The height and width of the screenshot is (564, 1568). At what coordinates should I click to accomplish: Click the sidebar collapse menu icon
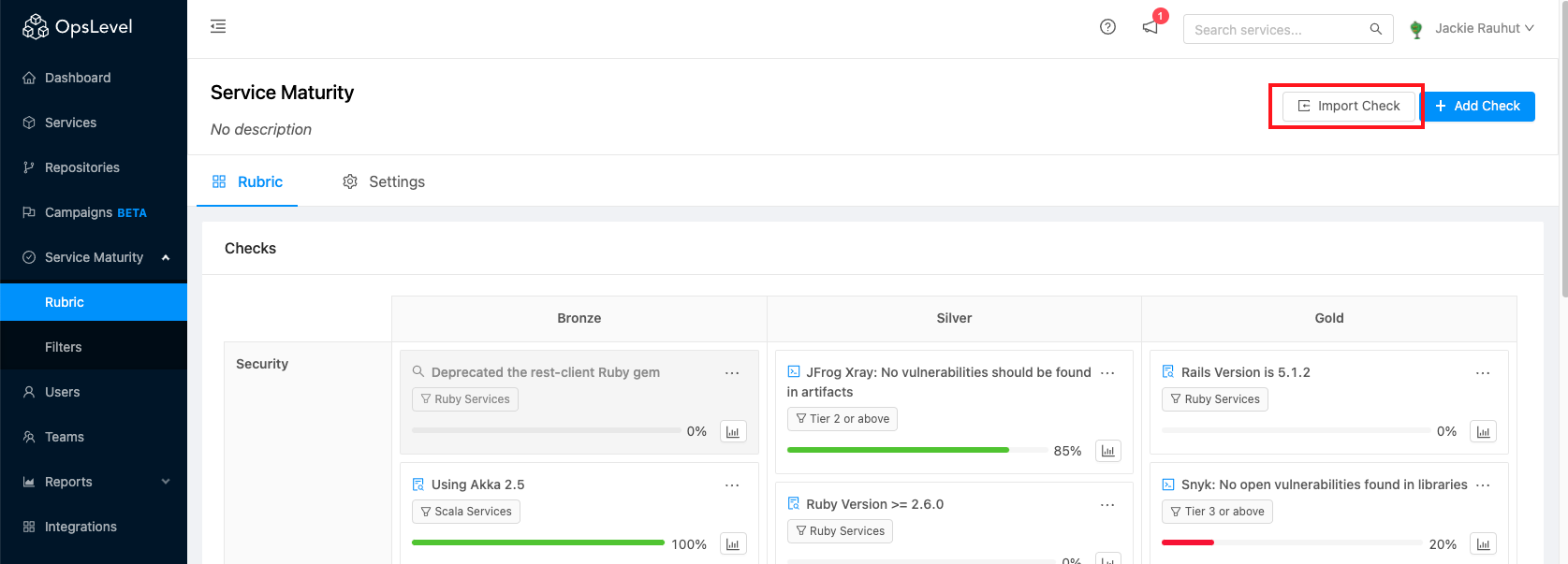[218, 26]
